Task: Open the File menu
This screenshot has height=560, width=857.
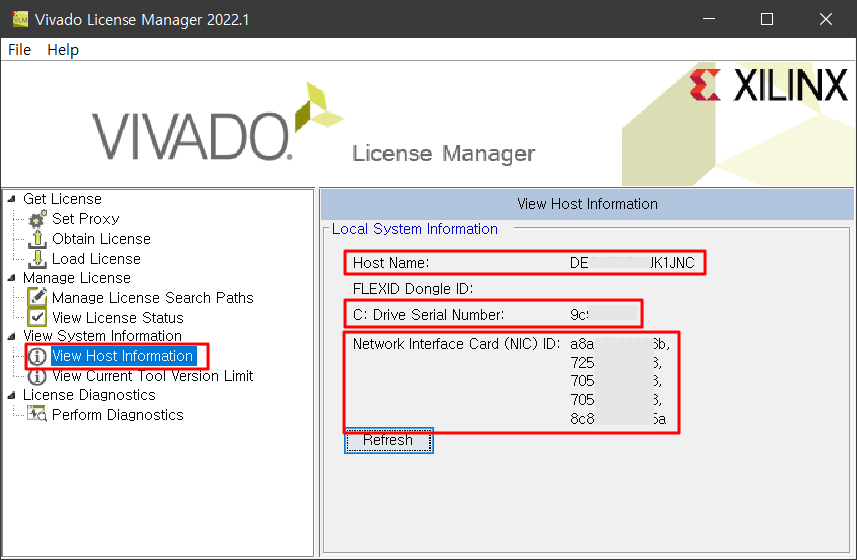Action: [x=20, y=50]
